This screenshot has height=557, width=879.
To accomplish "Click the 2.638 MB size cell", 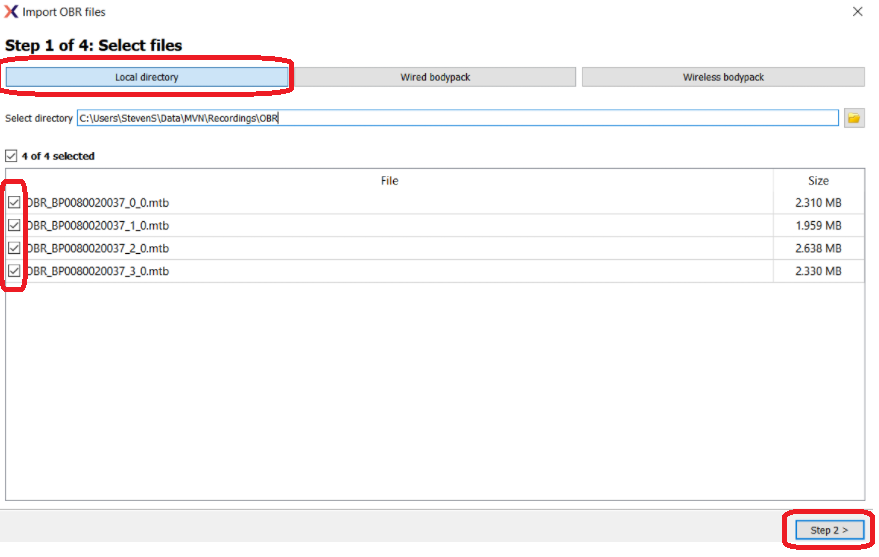I will 818,248.
